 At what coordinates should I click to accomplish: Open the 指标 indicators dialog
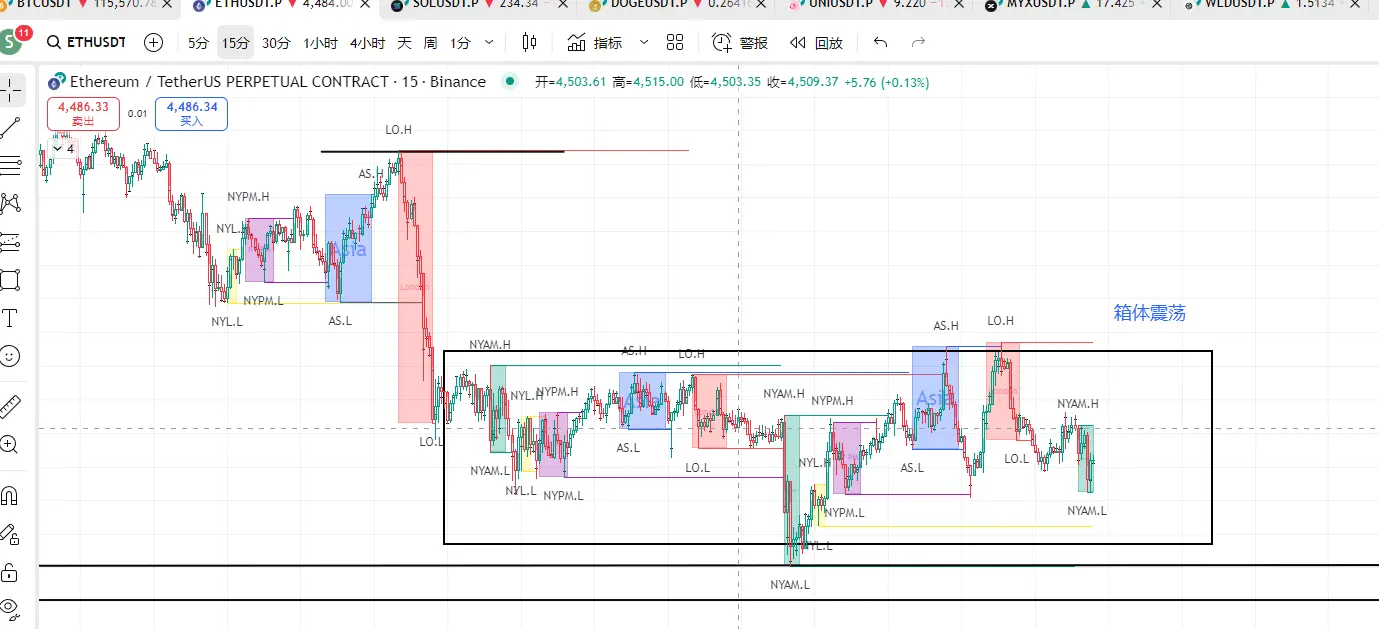(594, 43)
